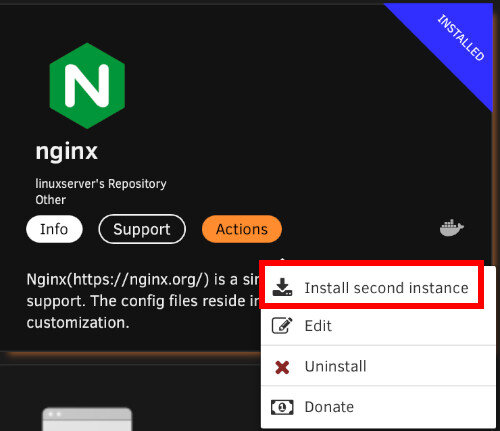
Task: Toggle the orange Actions dropdown button
Action: [x=242, y=229]
